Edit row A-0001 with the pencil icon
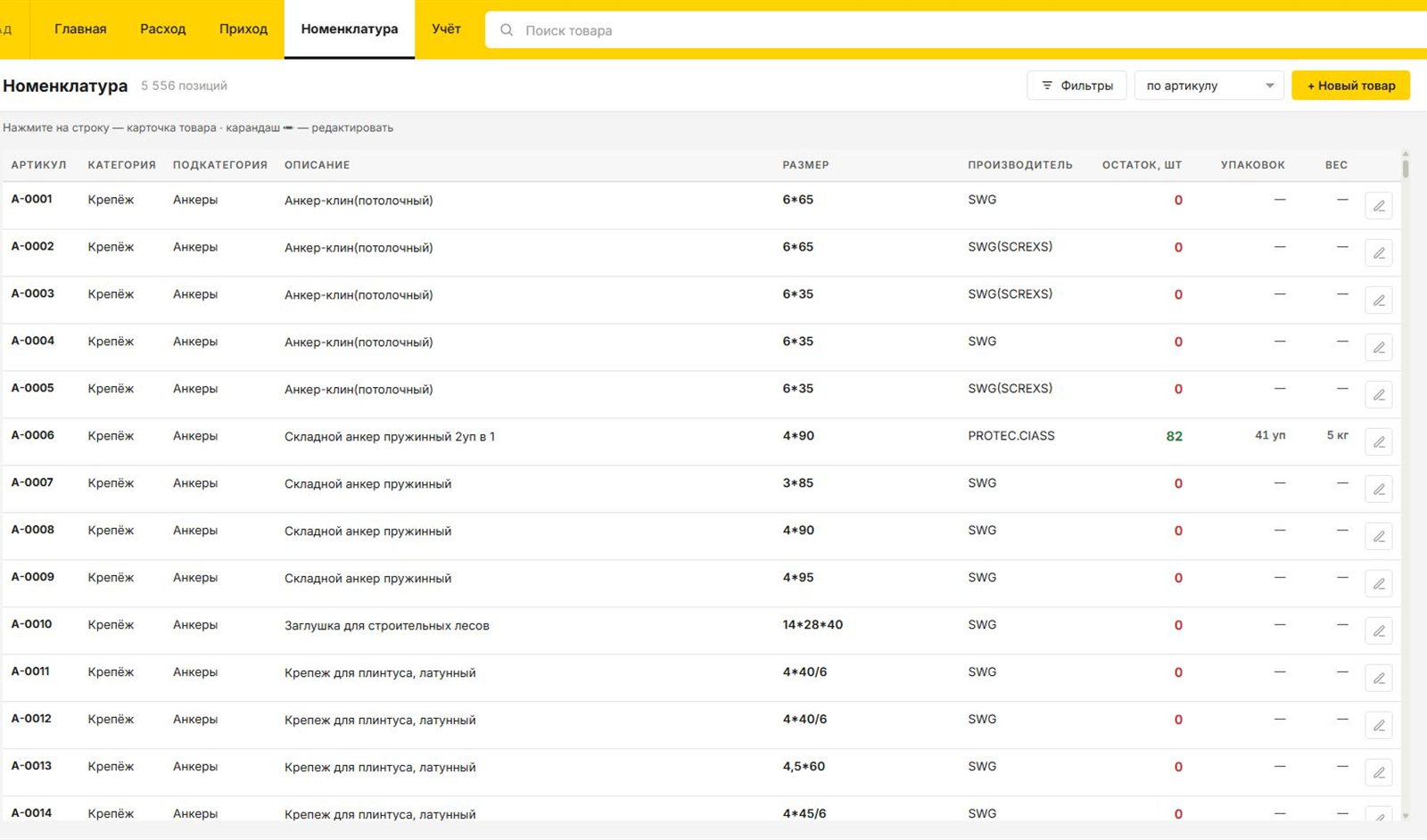 click(1378, 206)
